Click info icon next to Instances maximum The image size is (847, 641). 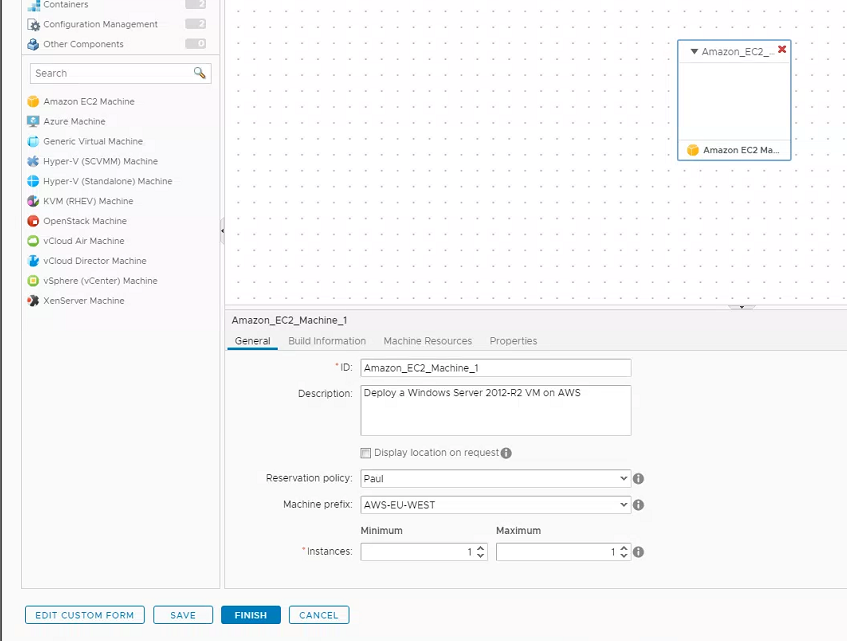[638, 552]
